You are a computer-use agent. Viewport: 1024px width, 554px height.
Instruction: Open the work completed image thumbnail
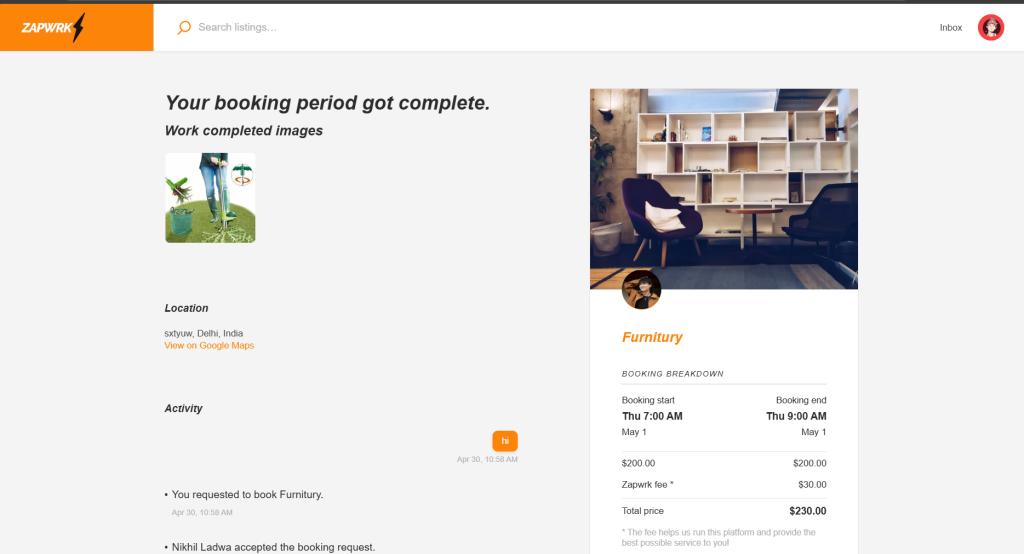[x=210, y=197]
